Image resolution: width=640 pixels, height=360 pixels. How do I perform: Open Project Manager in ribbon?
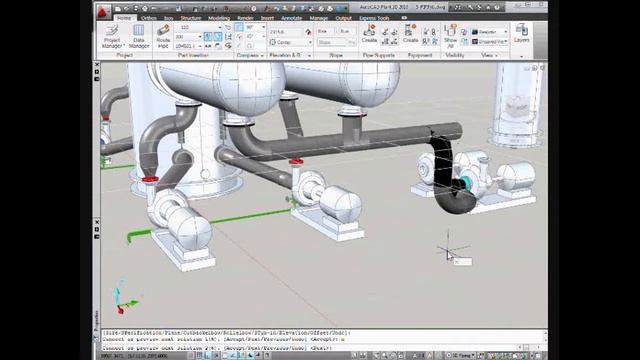coord(111,36)
